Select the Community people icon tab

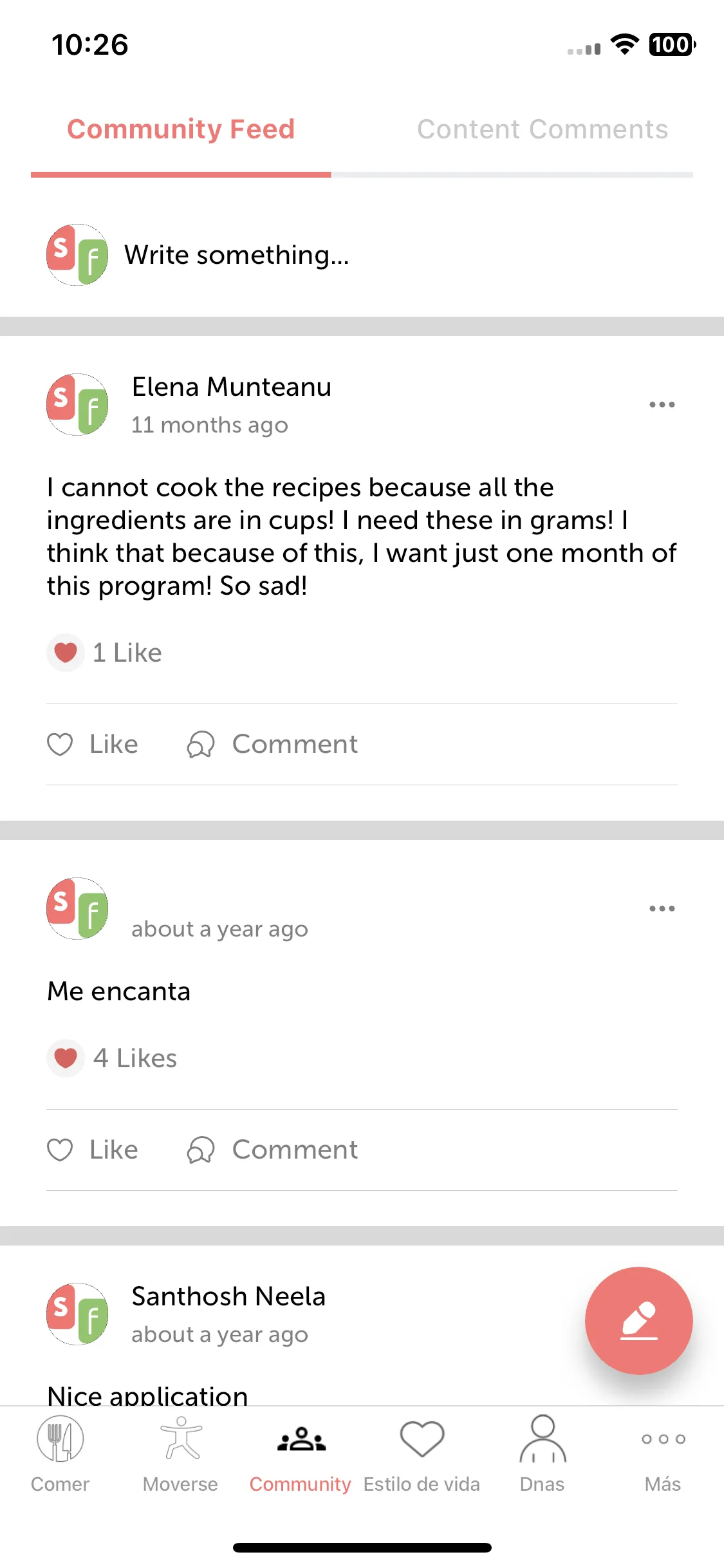(301, 1455)
